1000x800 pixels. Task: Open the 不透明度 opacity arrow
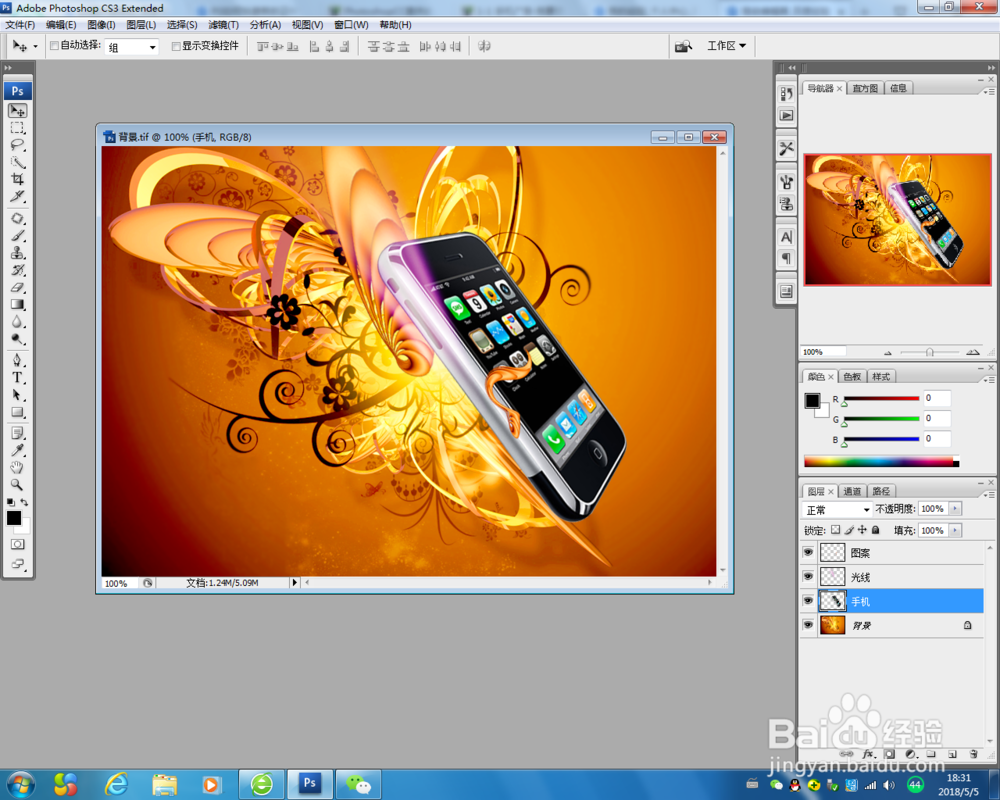(955, 509)
